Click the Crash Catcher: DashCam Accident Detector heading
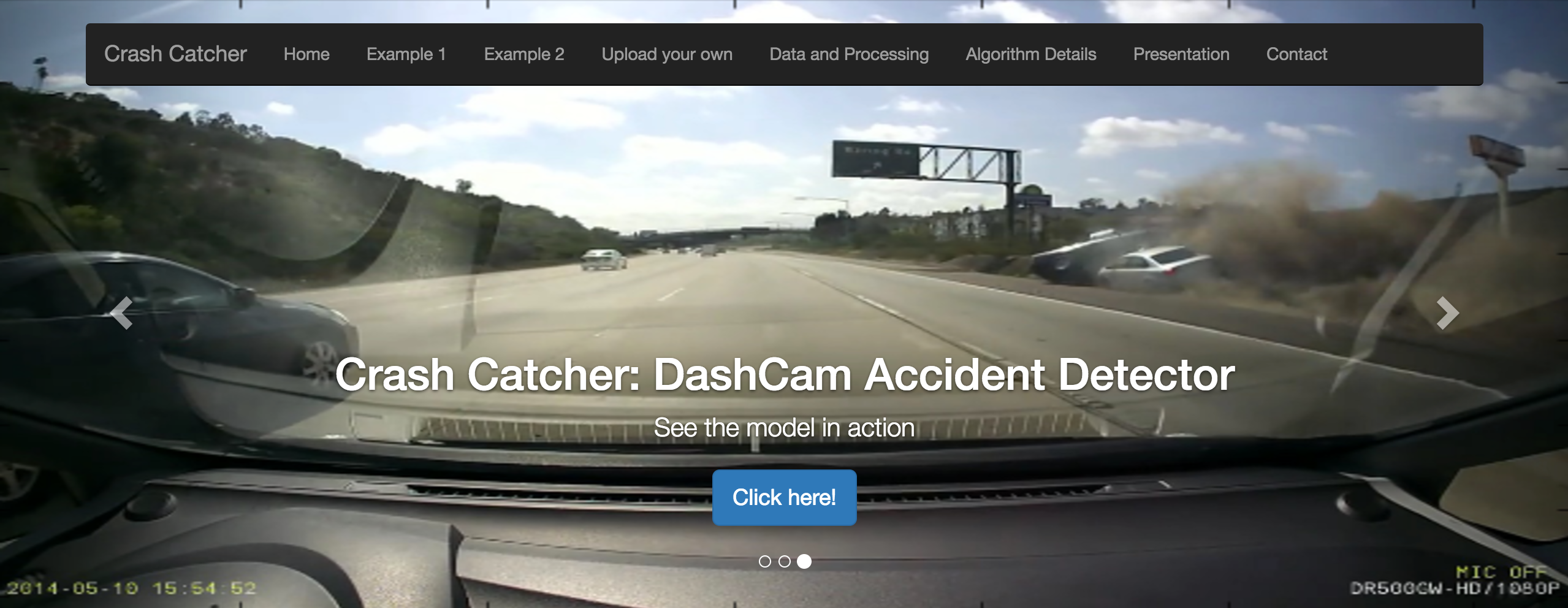Image resolution: width=1568 pixels, height=608 pixels. [785, 374]
